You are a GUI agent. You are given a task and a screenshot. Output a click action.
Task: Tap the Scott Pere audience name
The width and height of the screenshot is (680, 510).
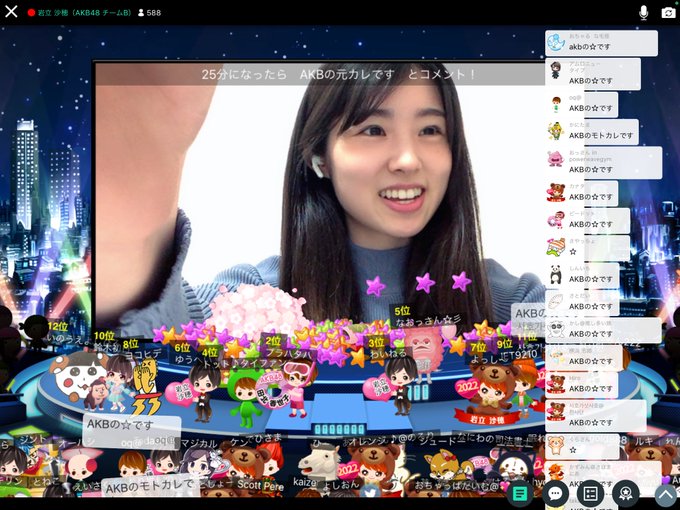click(x=261, y=485)
